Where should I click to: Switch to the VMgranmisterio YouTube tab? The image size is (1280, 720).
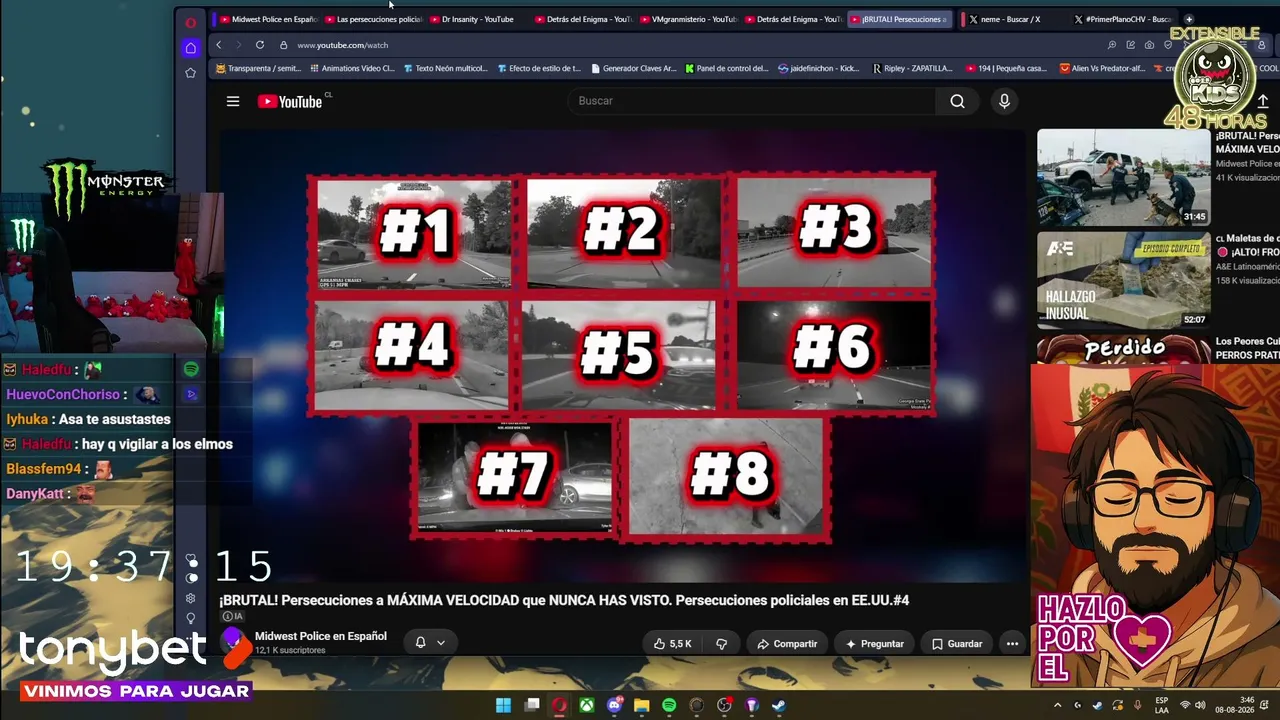688,19
